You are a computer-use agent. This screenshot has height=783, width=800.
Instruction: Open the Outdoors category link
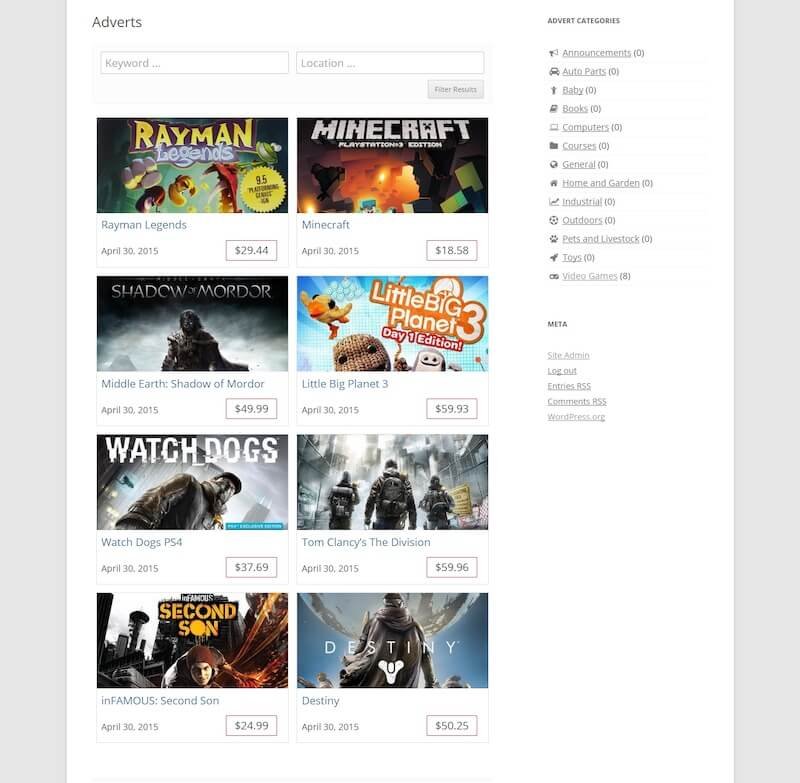(582, 220)
